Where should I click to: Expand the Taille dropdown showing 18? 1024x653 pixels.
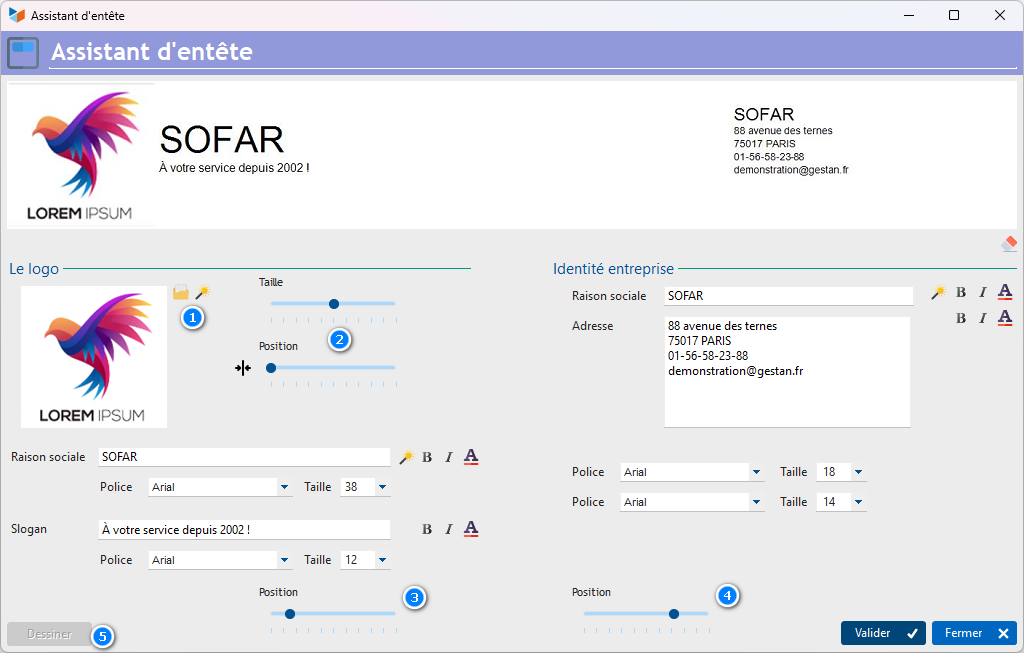coord(858,472)
